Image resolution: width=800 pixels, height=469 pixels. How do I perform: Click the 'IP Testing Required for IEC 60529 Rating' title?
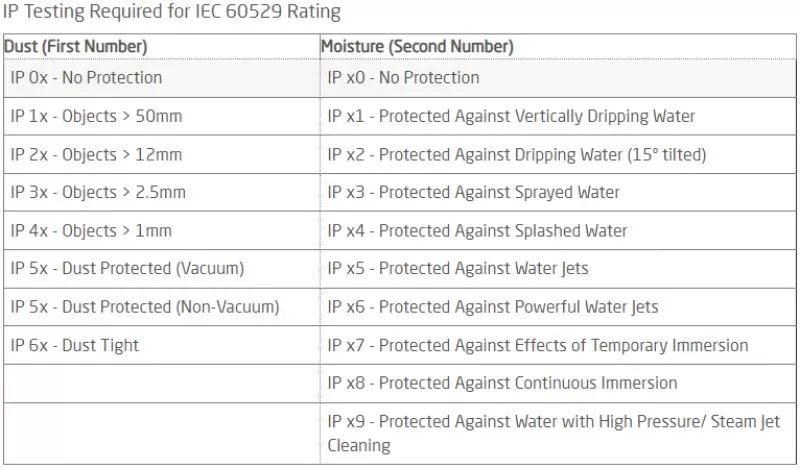point(171,13)
